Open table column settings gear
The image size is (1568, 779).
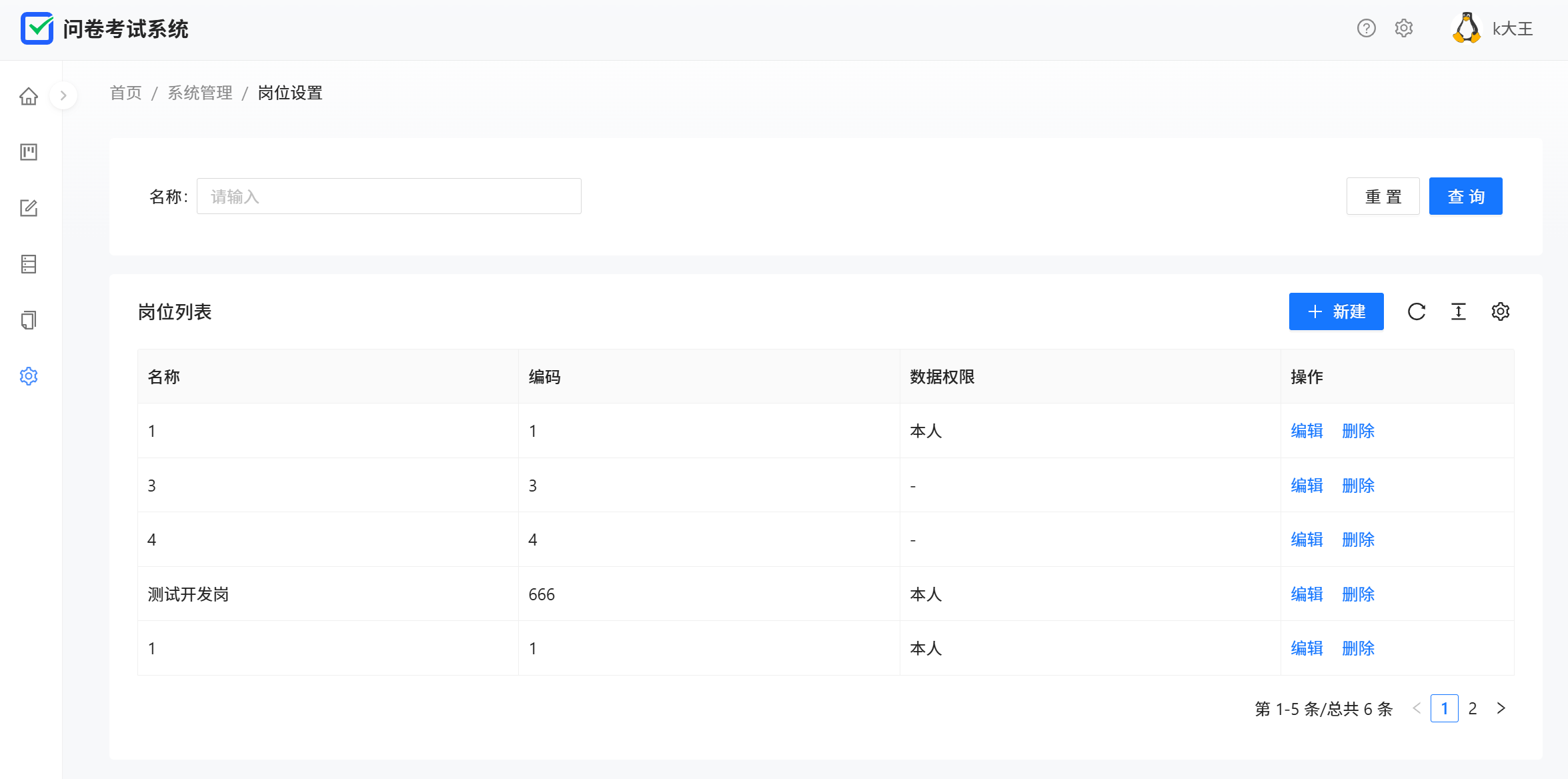tap(1501, 311)
